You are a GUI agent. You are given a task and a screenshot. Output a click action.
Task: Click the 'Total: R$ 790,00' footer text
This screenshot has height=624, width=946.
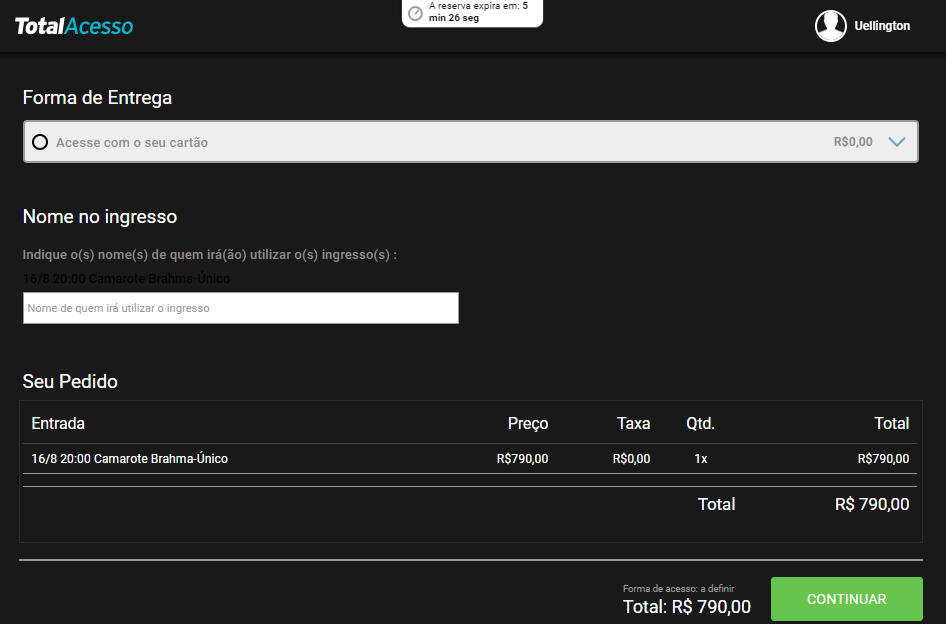(687, 606)
